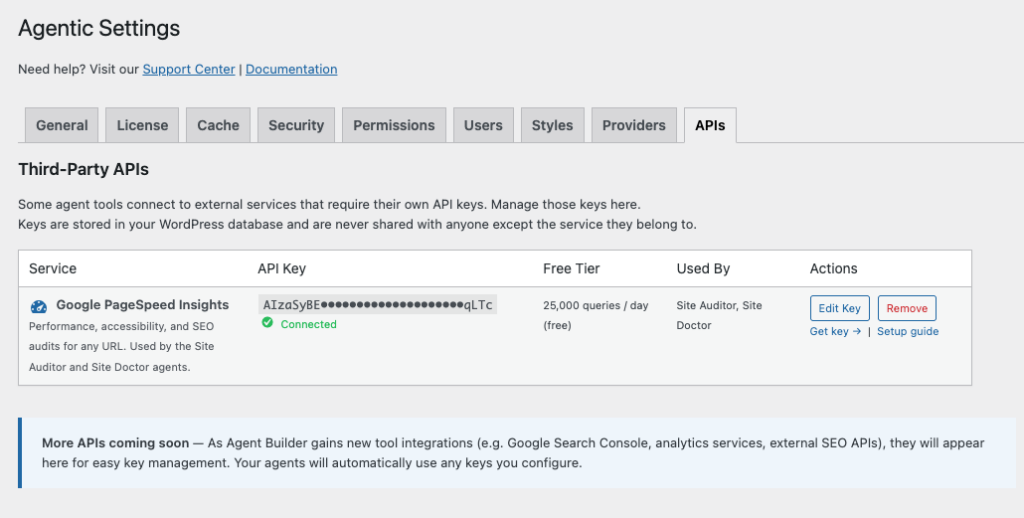Click the Free Tier column header
The width and height of the screenshot is (1024, 518).
tap(571, 268)
